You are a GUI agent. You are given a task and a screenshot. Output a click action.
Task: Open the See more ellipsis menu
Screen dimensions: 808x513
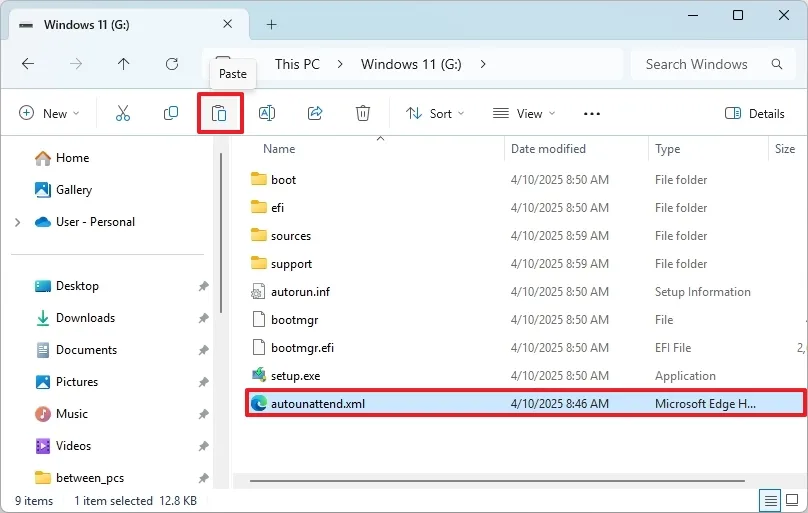pos(592,114)
